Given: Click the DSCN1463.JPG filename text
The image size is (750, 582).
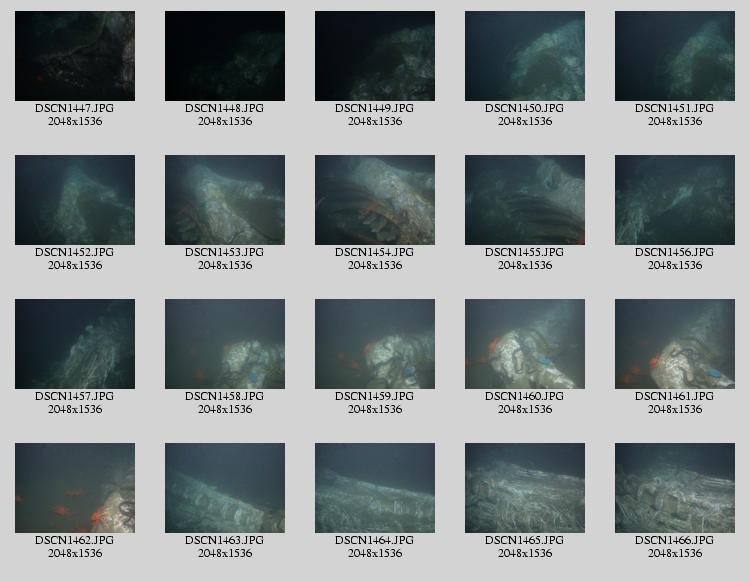Looking at the screenshot, I should (x=225, y=540).
